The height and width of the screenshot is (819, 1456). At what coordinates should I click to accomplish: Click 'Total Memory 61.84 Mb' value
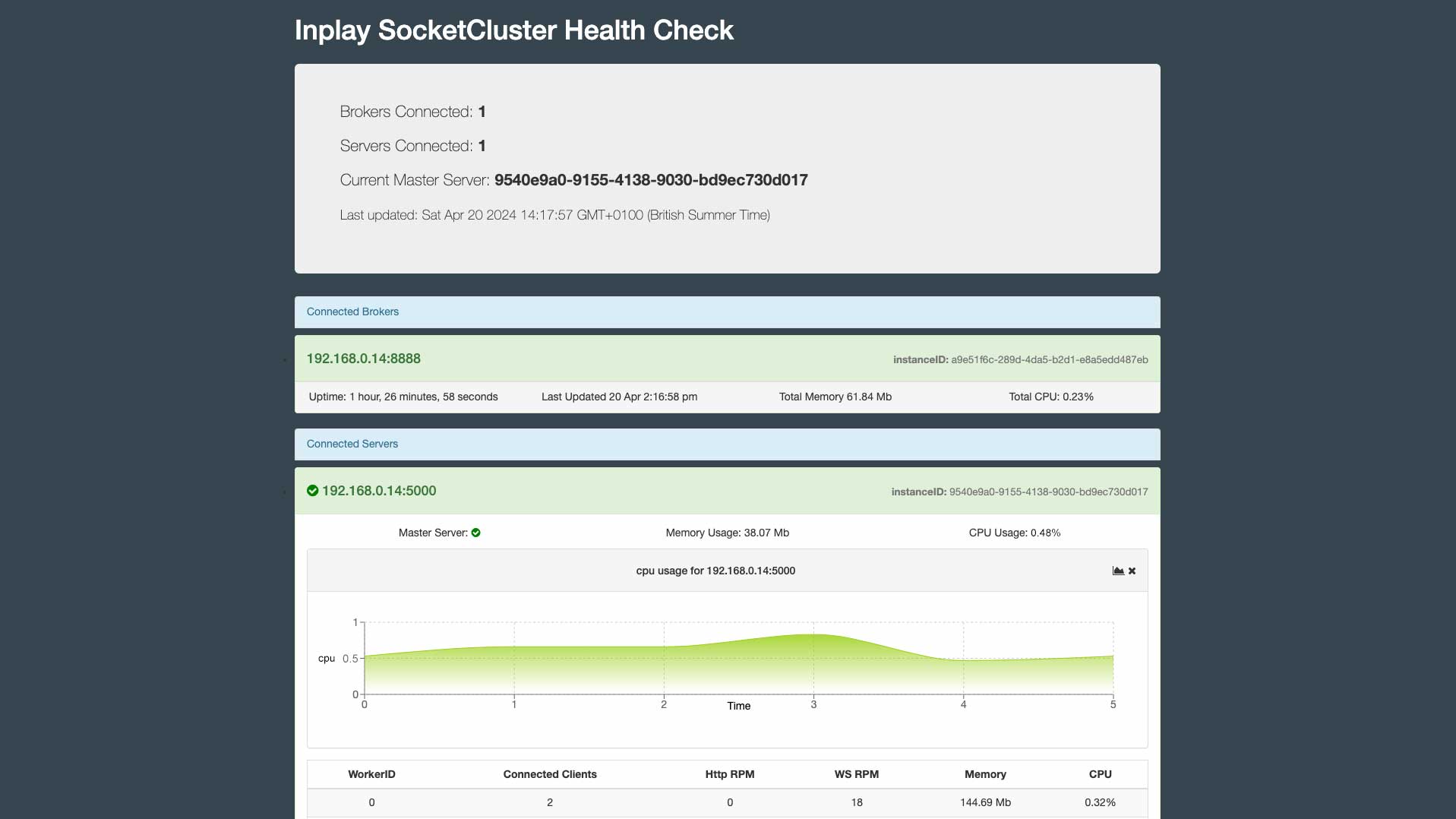pyautogui.click(x=835, y=397)
